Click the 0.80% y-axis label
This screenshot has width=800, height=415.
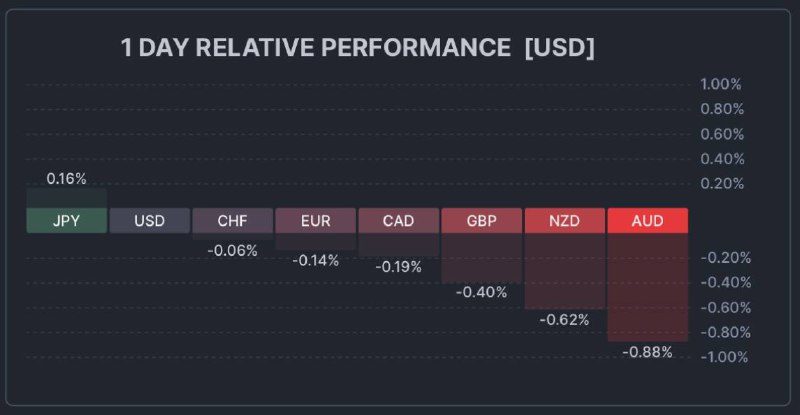721,109
